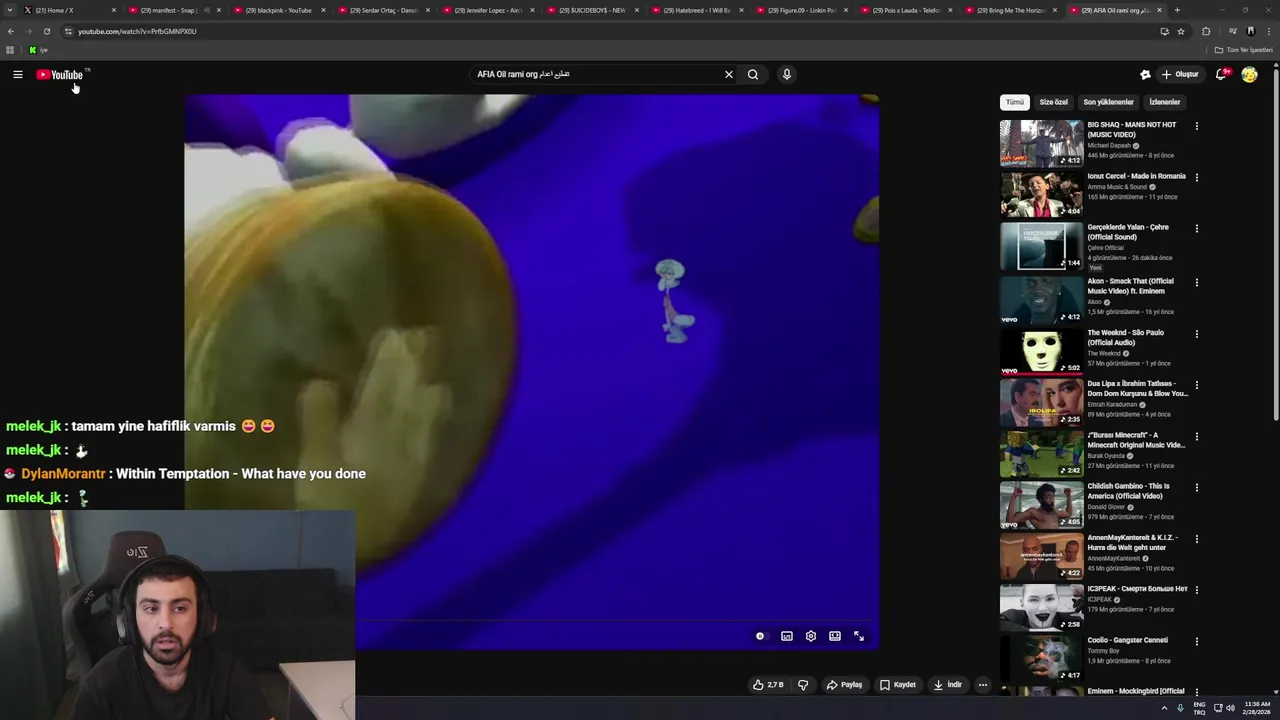This screenshot has width=1280, height=720.
Task: Click the Kaydet save button
Action: coord(898,685)
